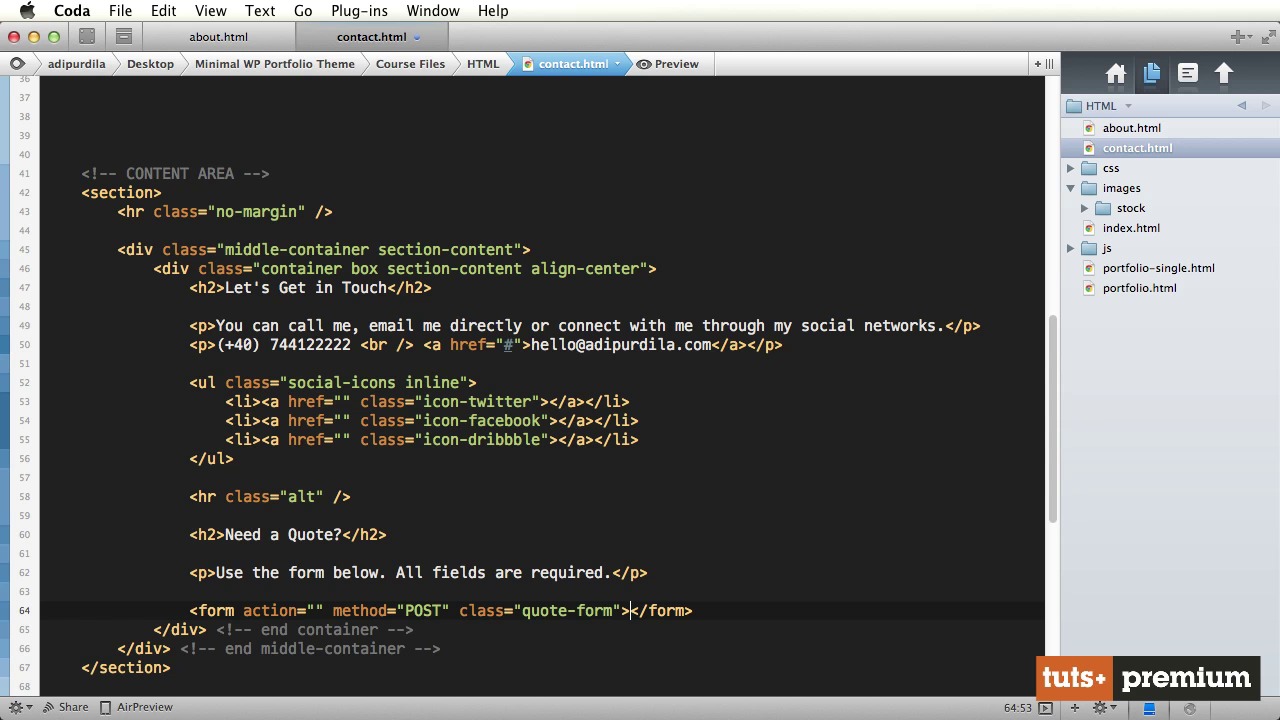Open the Plug-ins menu
This screenshot has height=720, width=1280.
coord(359,11)
